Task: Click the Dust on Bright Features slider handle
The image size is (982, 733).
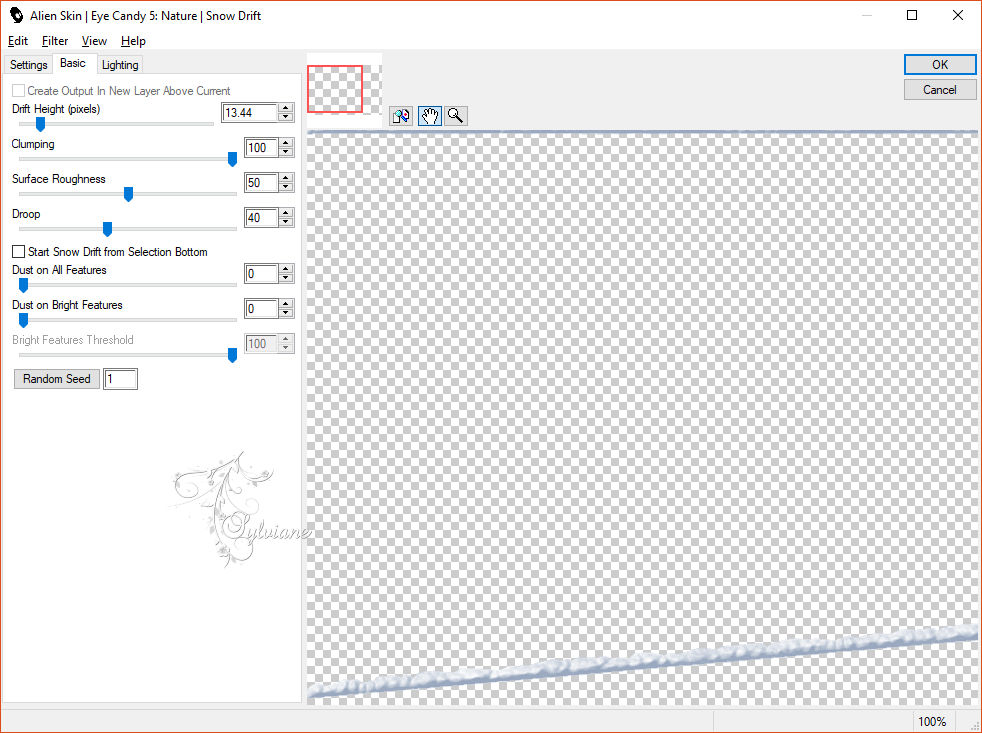Action: [23, 321]
